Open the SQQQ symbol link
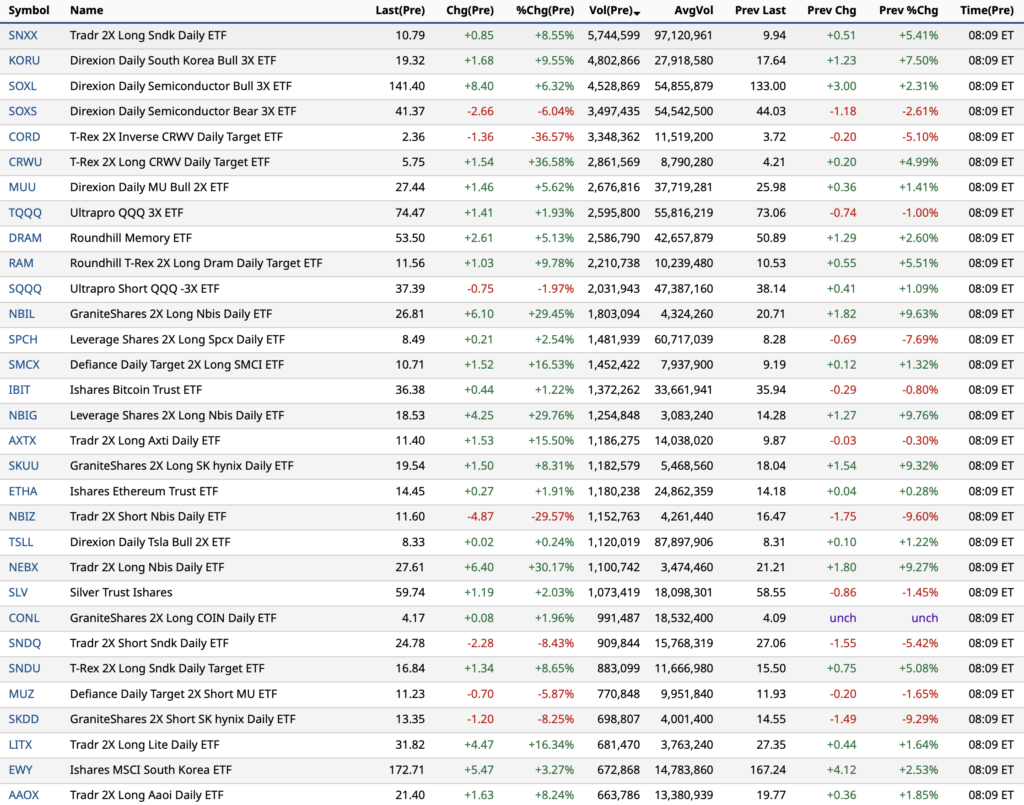Viewport: 1024px width, 805px height. 25,289
